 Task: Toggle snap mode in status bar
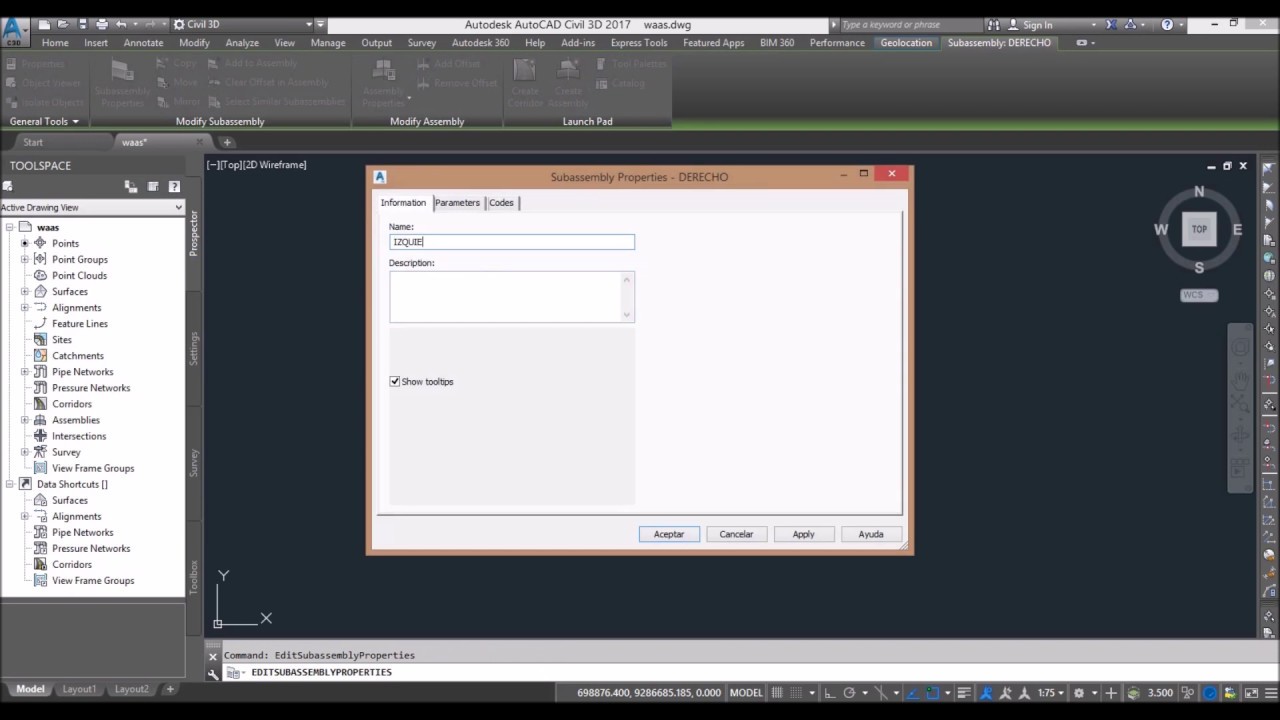click(797, 693)
